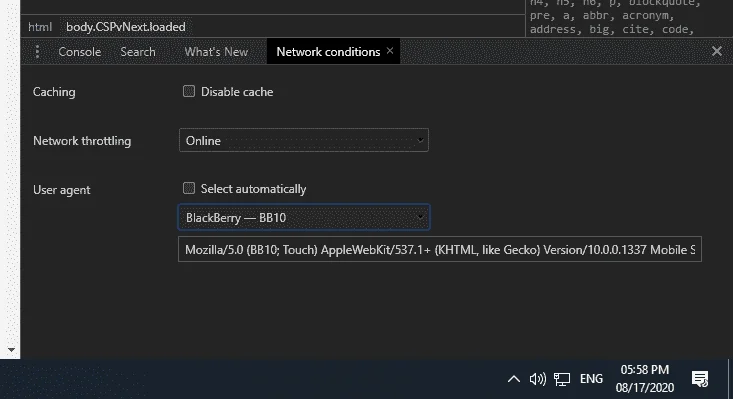Close the Network conditions tab
Viewport: 733px width, 399px height.
click(390, 51)
